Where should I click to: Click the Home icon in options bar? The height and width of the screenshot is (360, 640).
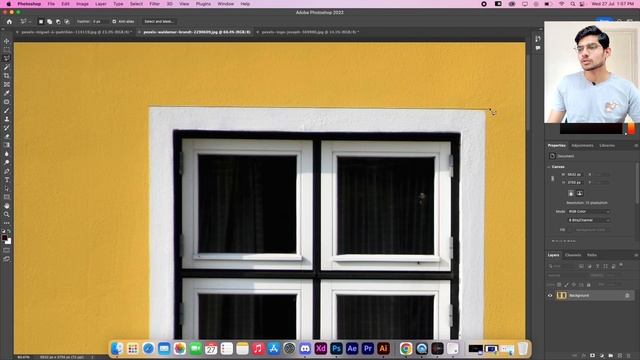[x=9, y=21]
